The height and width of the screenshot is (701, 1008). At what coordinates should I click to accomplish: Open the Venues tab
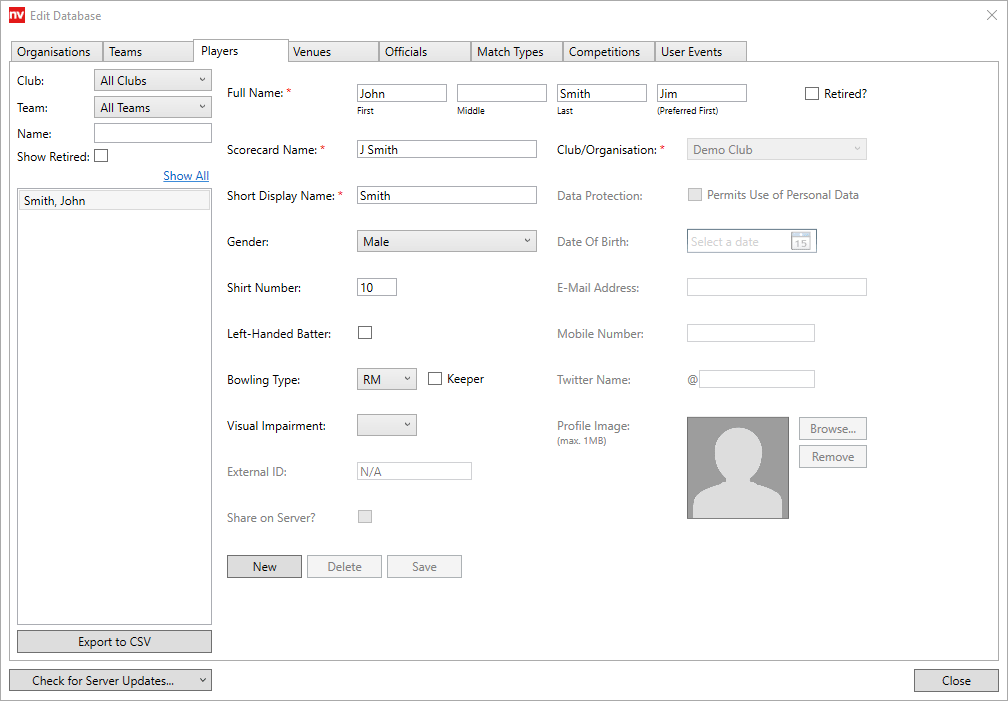pyautogui.click(x=312, y=52)
